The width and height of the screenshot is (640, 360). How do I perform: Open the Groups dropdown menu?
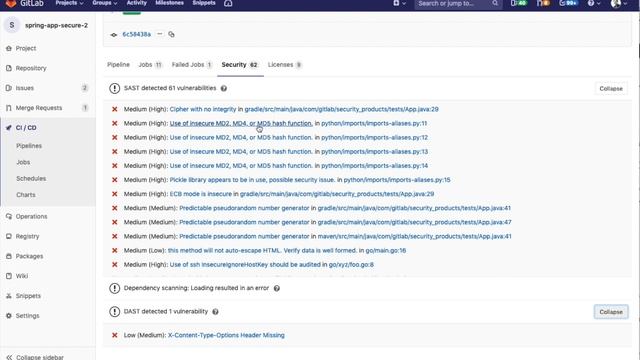pos(104,3)
